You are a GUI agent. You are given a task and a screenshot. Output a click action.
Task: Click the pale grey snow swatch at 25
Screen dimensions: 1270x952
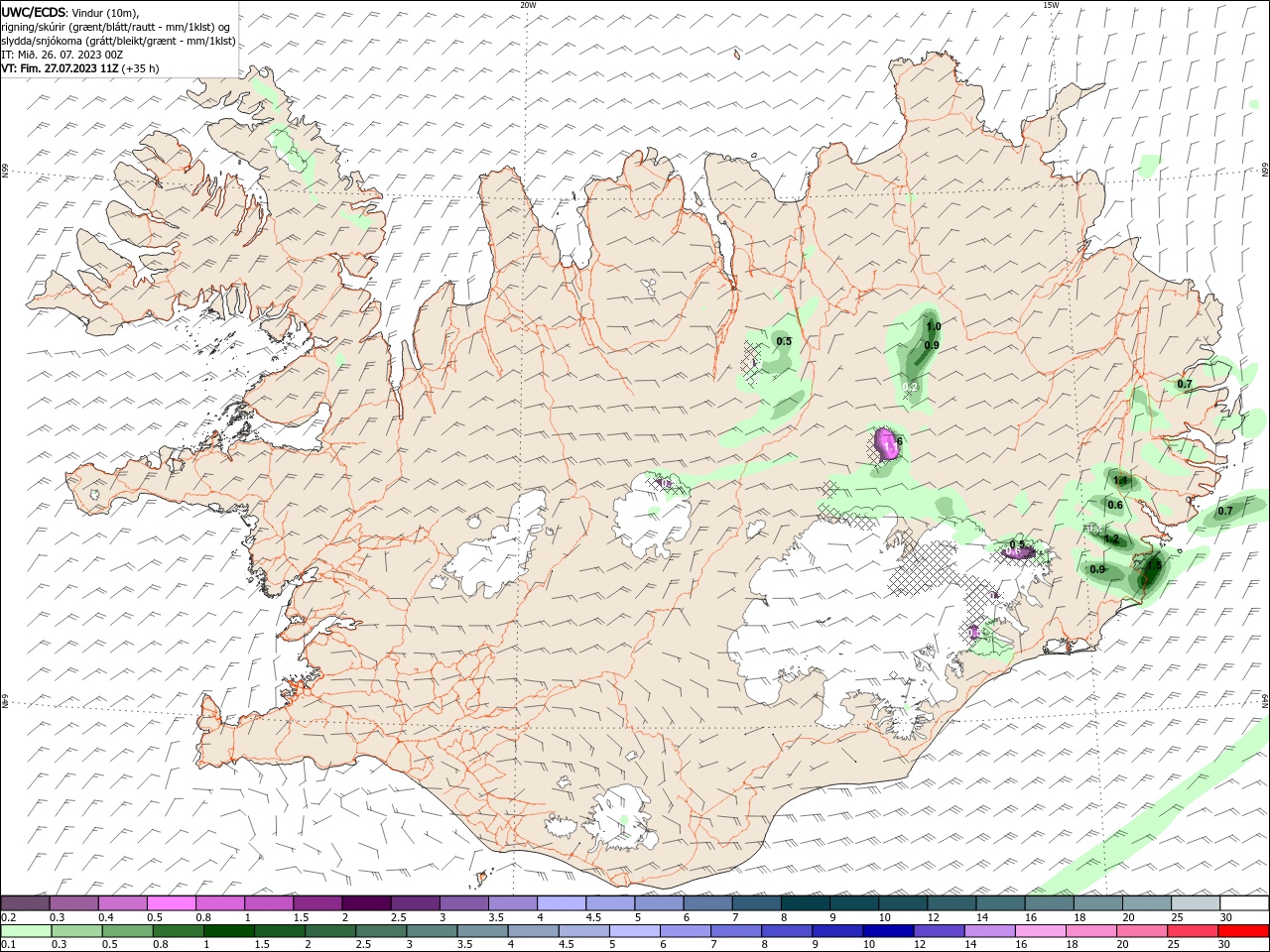coord(1195,903)
